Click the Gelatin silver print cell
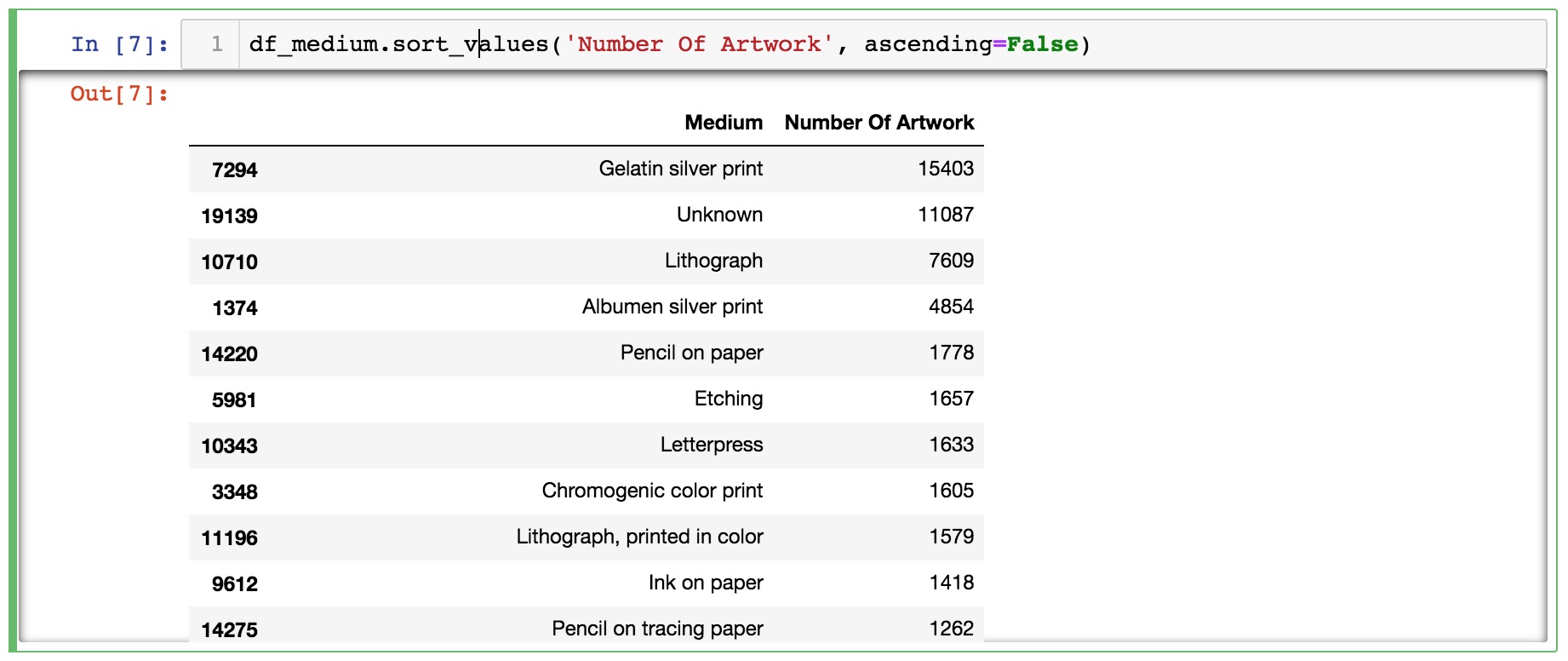This screenshot has height=661, width=1568. click(680, 169)
